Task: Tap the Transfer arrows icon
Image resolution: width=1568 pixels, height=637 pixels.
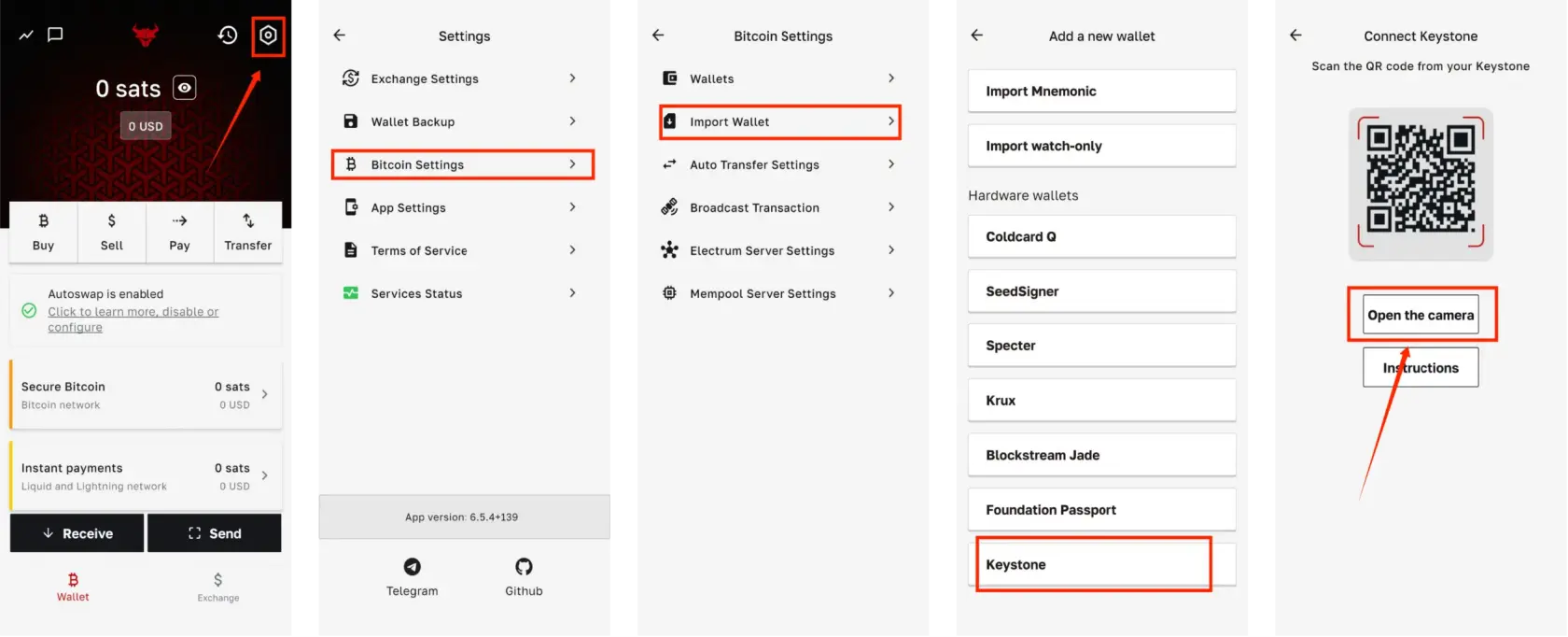Action: (x=248, y=221)
